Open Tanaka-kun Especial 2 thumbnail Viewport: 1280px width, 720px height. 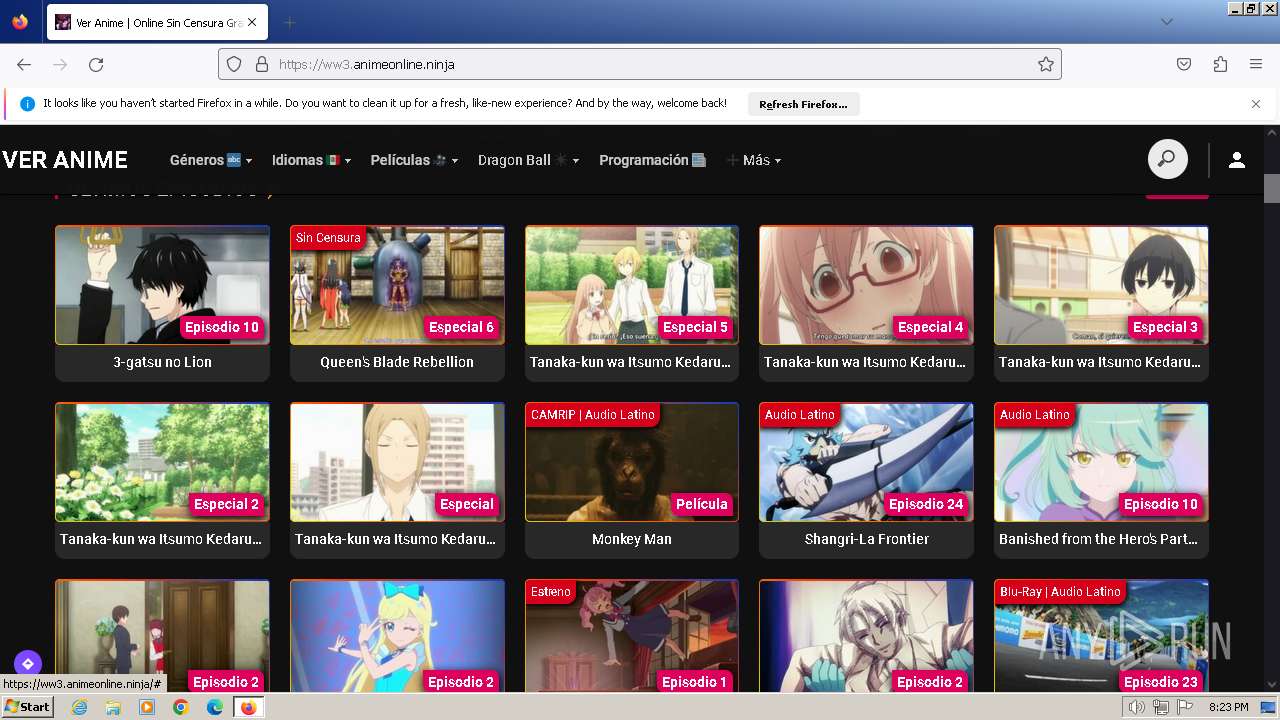click(162, 462)
